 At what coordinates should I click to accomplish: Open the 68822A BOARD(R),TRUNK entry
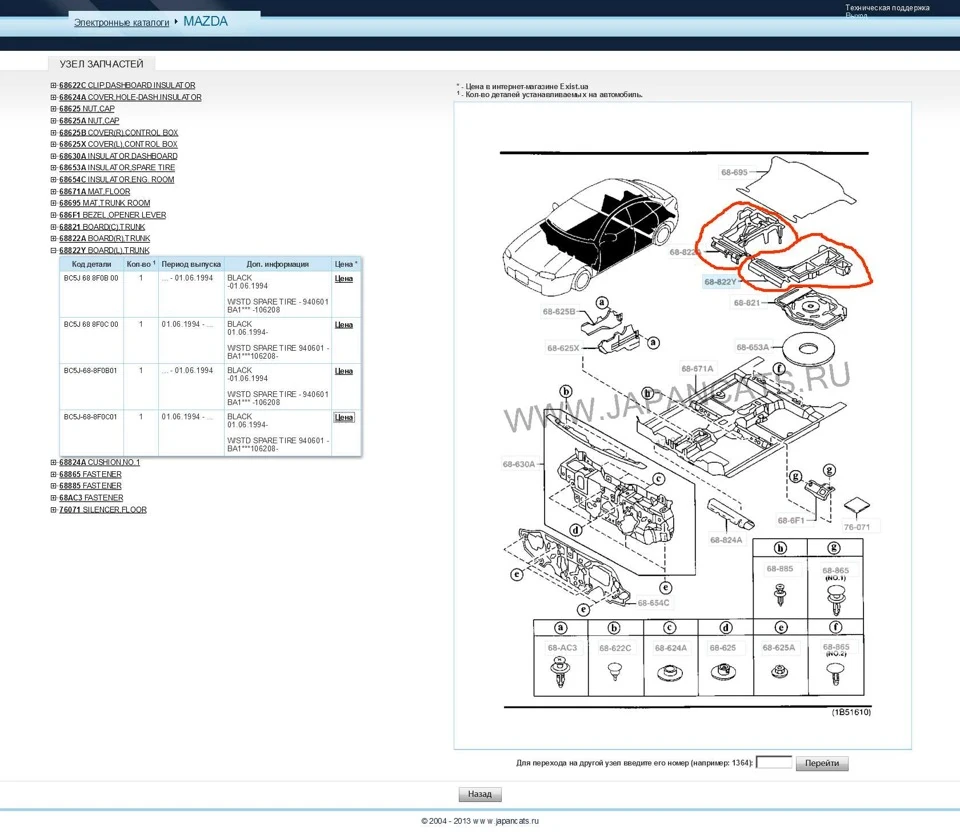click(x=105, y=239)
